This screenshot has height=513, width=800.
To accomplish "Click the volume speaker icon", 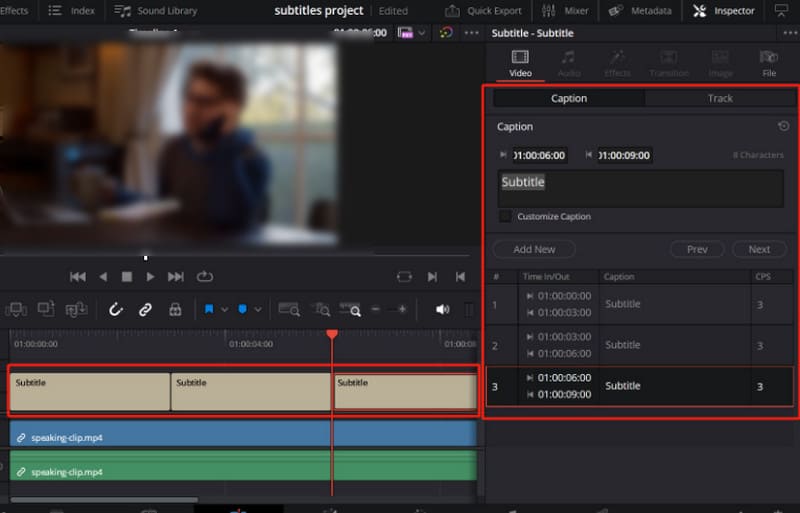I will pyautogui.click(x=442, y=310).
